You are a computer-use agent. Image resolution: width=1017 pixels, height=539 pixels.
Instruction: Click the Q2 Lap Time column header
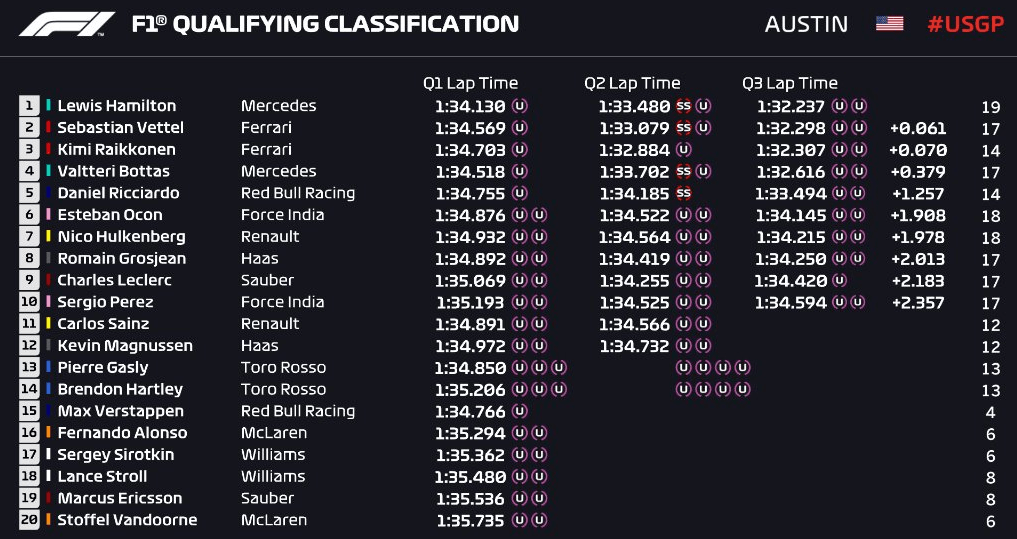pyautogui.click(x=632, y=83)
